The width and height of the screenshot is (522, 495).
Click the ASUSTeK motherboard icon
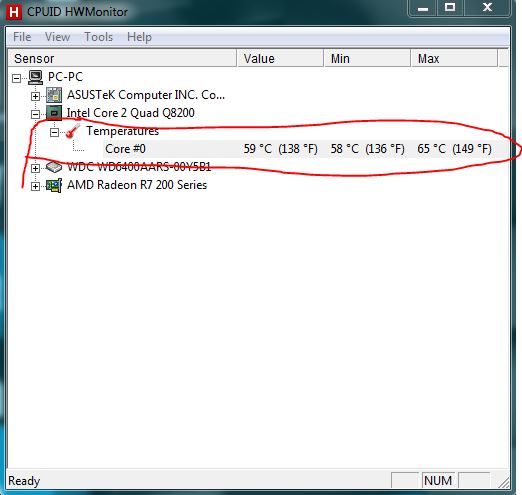pos(54,95)
